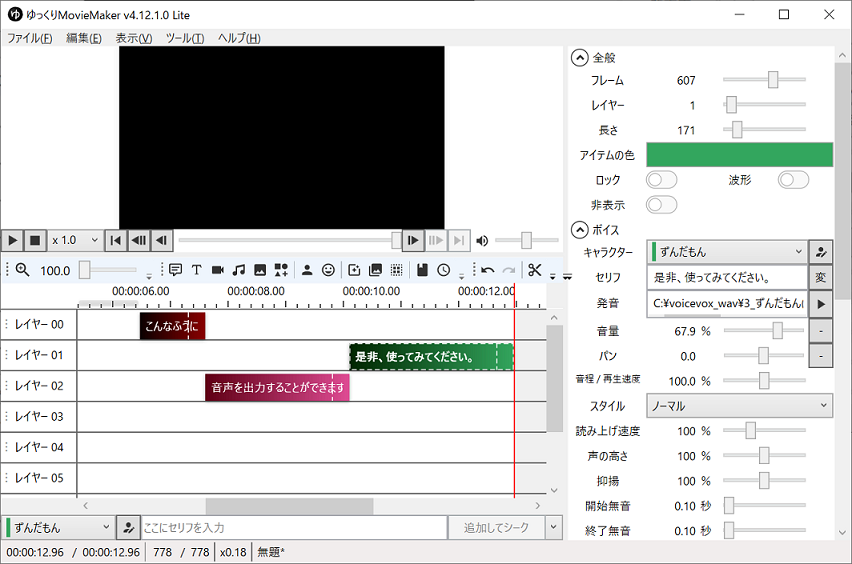The width and height of the screenshot is (852, 564).
Task: Add an audio item with music note icon
Action: coord(239,270)
